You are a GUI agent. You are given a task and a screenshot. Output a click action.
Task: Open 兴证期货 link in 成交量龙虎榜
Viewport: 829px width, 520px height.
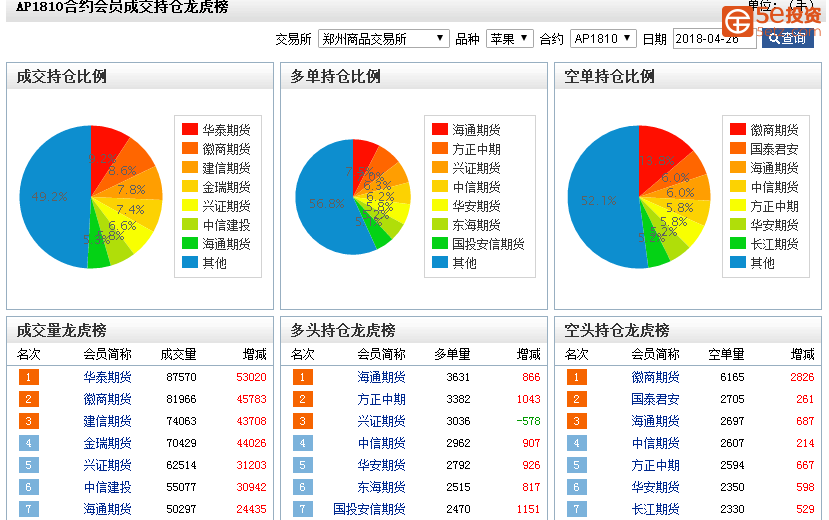coord(107,465)
